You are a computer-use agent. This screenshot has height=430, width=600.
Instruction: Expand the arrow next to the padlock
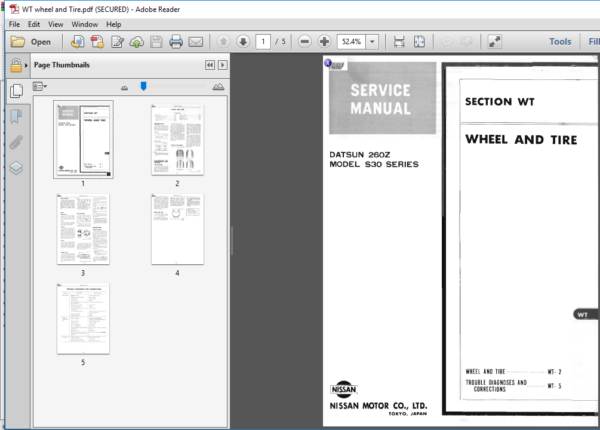(x=26, y=65)
